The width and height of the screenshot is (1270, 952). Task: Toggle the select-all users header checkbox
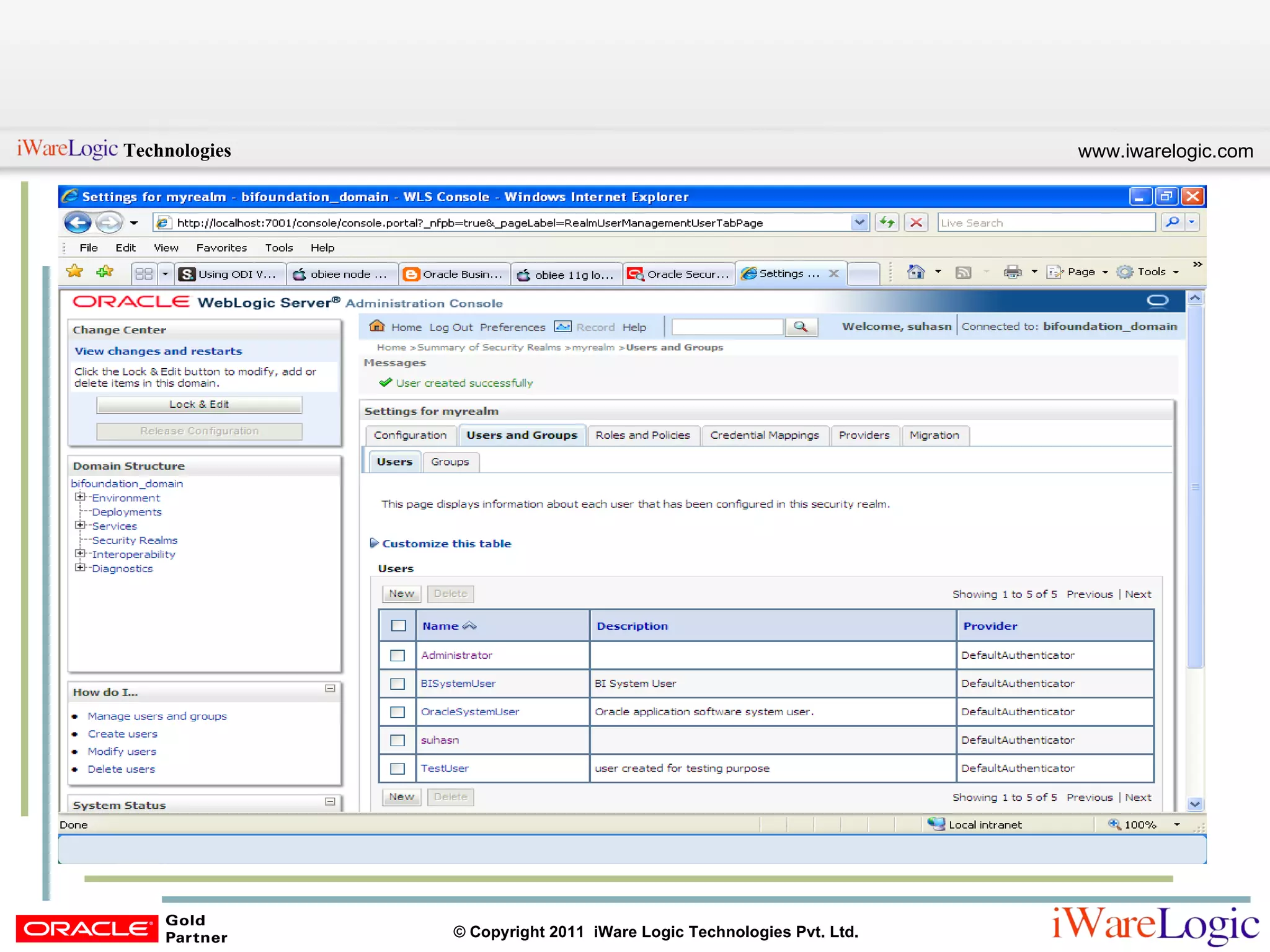(x=399, y=626)
